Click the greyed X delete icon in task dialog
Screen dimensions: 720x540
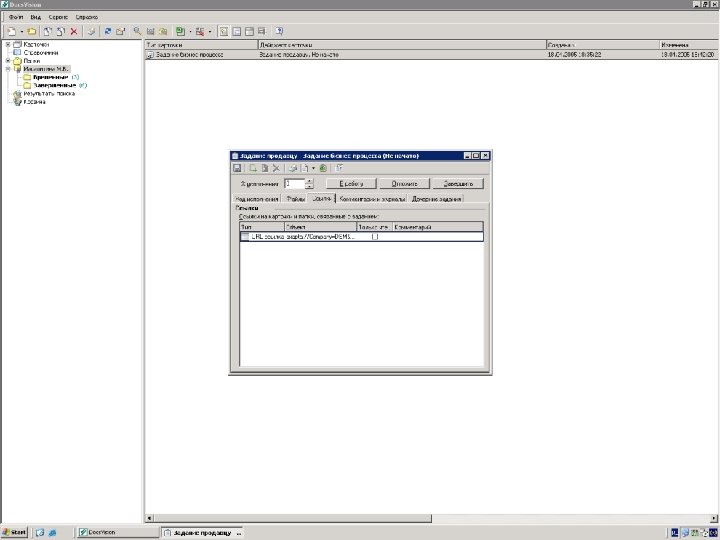click(x=276, y=168)
